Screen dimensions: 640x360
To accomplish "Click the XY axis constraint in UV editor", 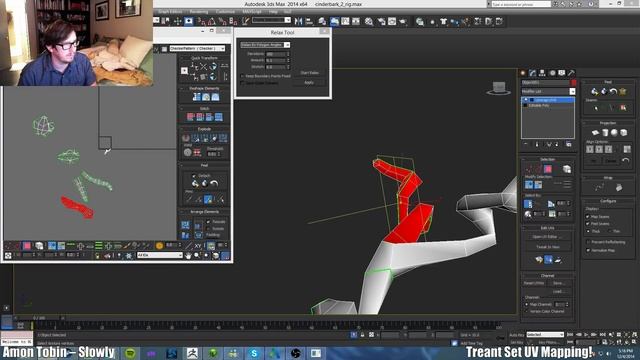I will [198, 246].
